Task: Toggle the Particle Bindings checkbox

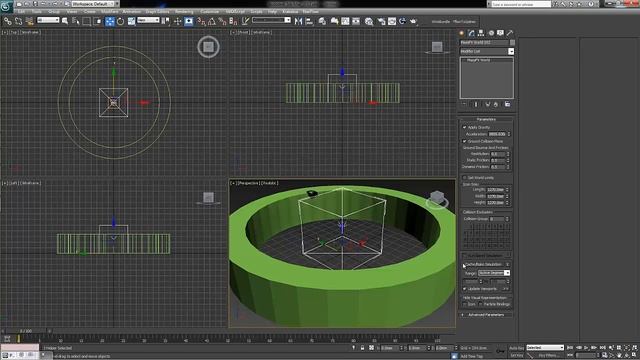Action: [481, 304]
